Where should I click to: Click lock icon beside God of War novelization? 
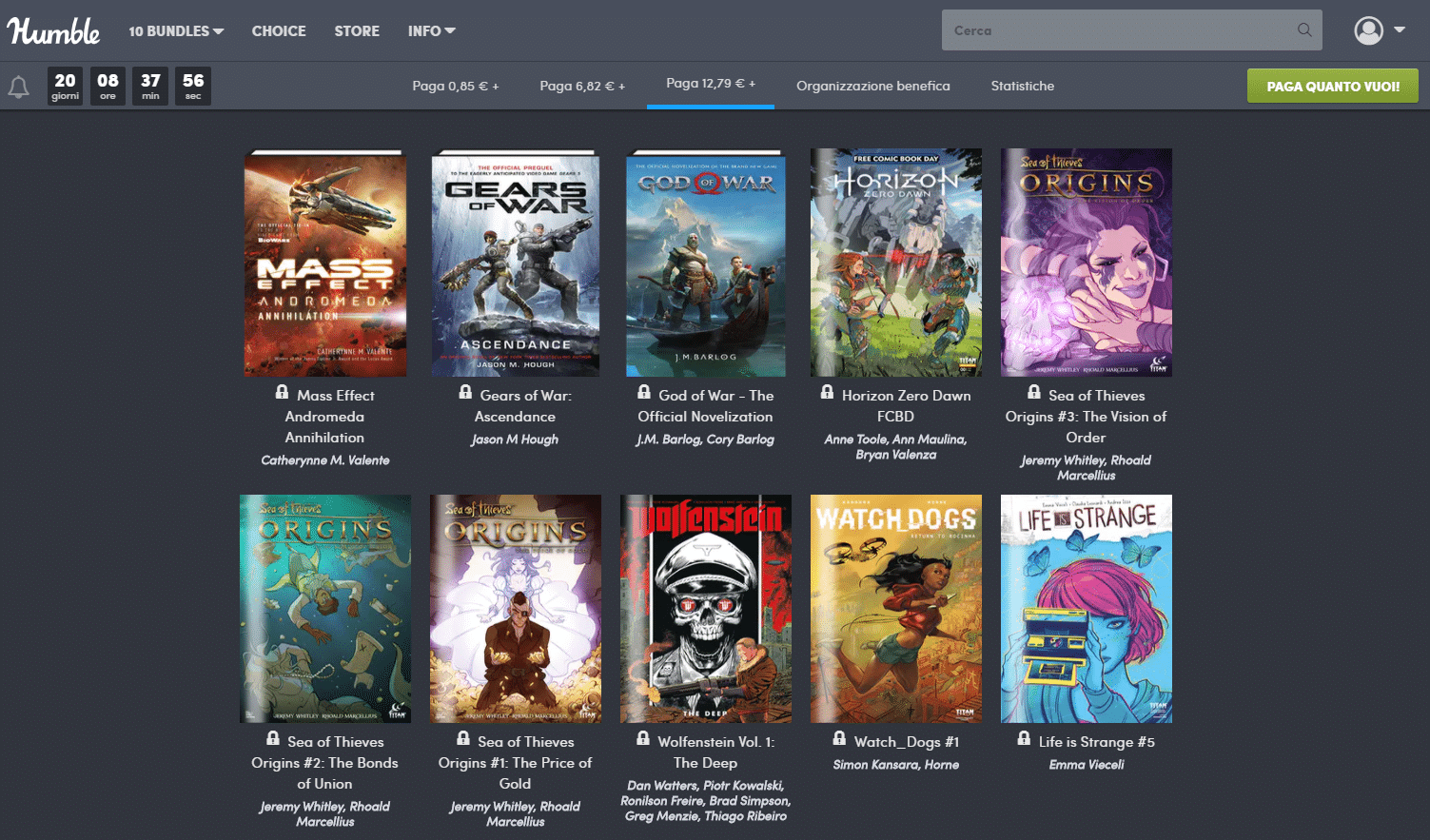coord(644,392)
